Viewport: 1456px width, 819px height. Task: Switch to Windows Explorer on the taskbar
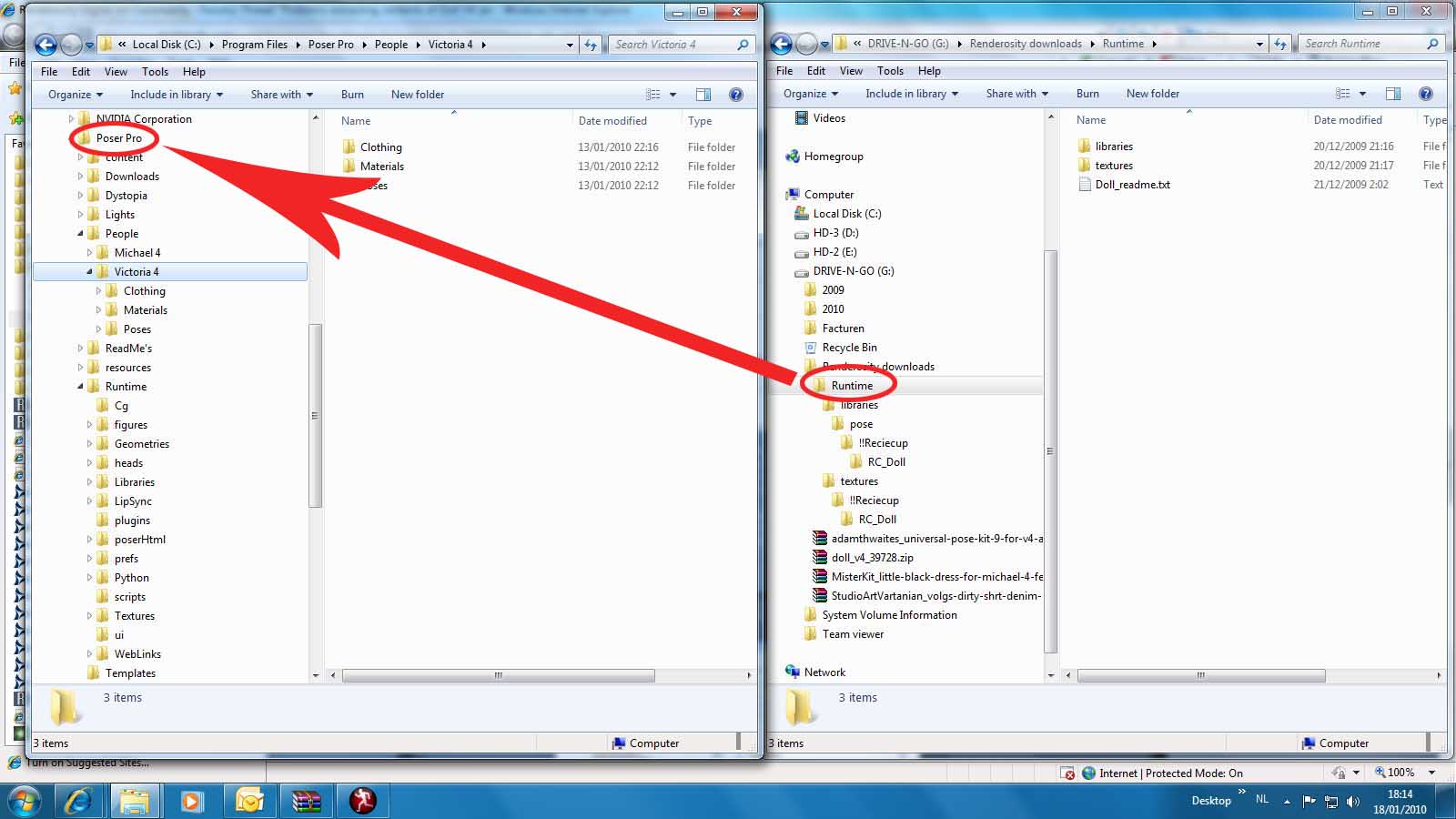tap(135, 801)
